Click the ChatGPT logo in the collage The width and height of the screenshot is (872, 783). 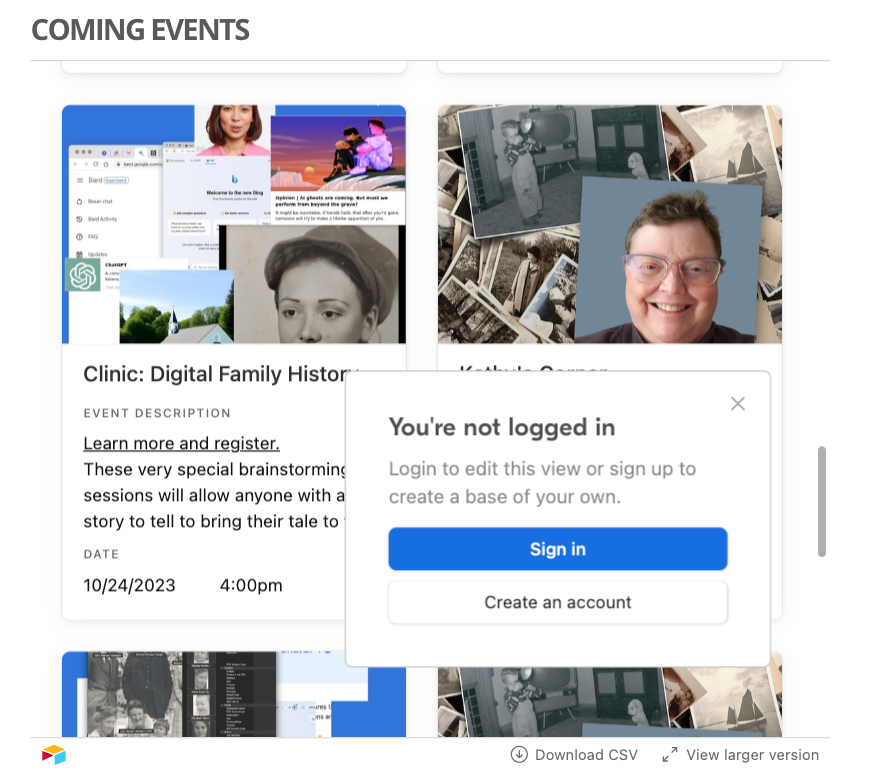tap(83, 275)
